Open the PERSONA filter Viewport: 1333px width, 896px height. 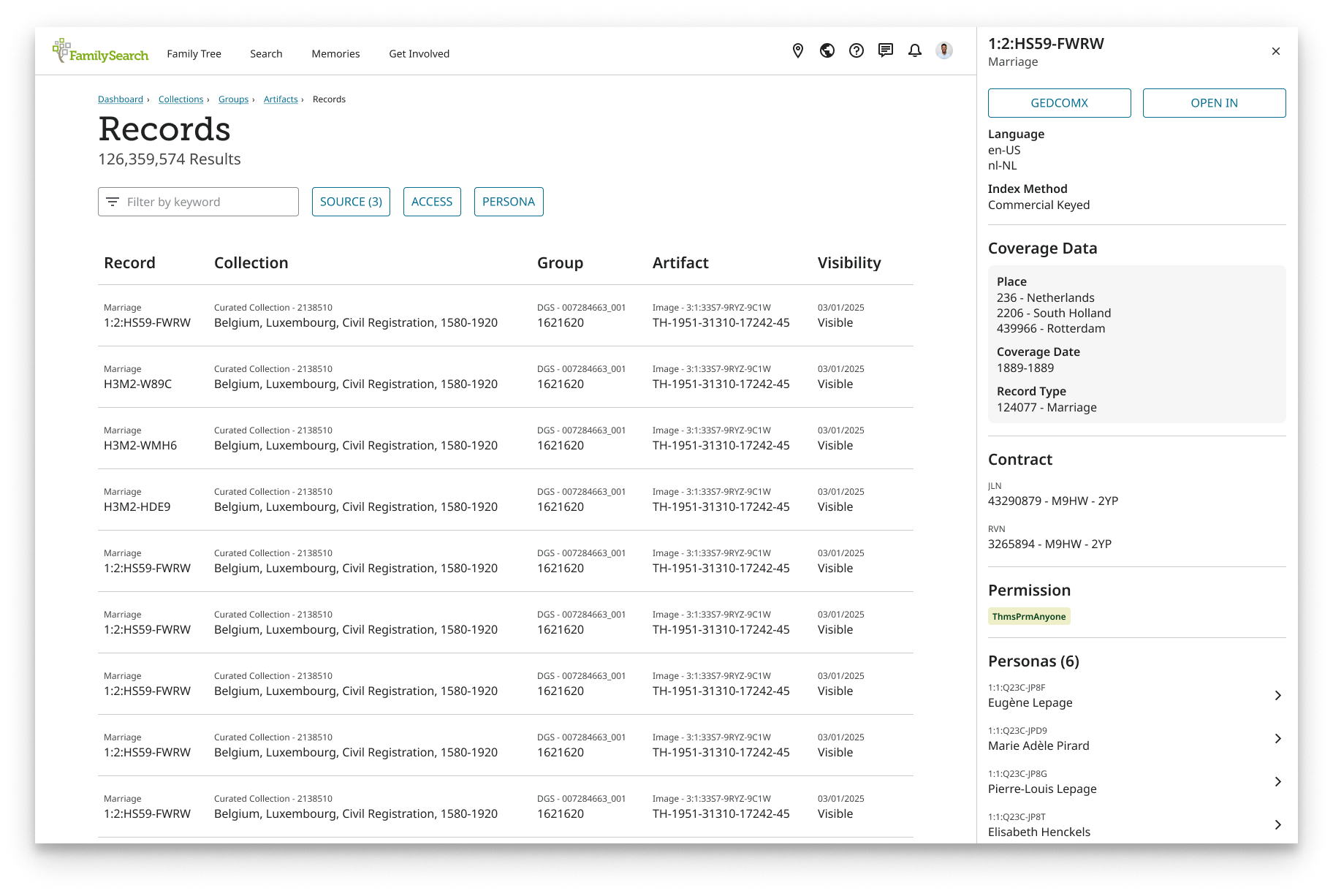(x=509, y=202)
